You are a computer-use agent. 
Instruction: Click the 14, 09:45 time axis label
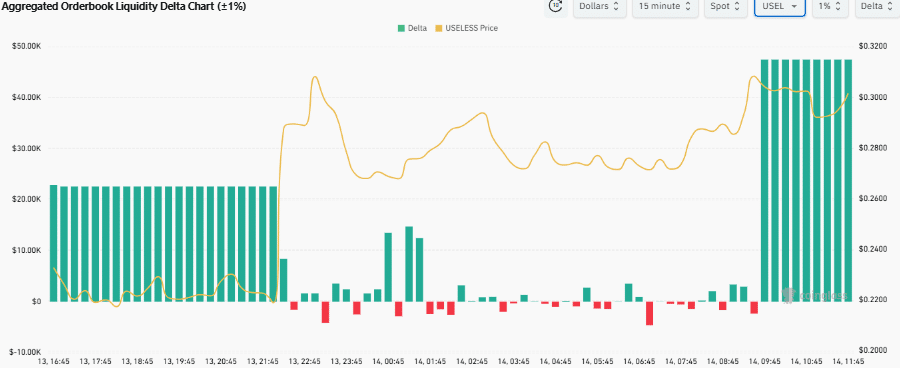[x=765, y=362]
